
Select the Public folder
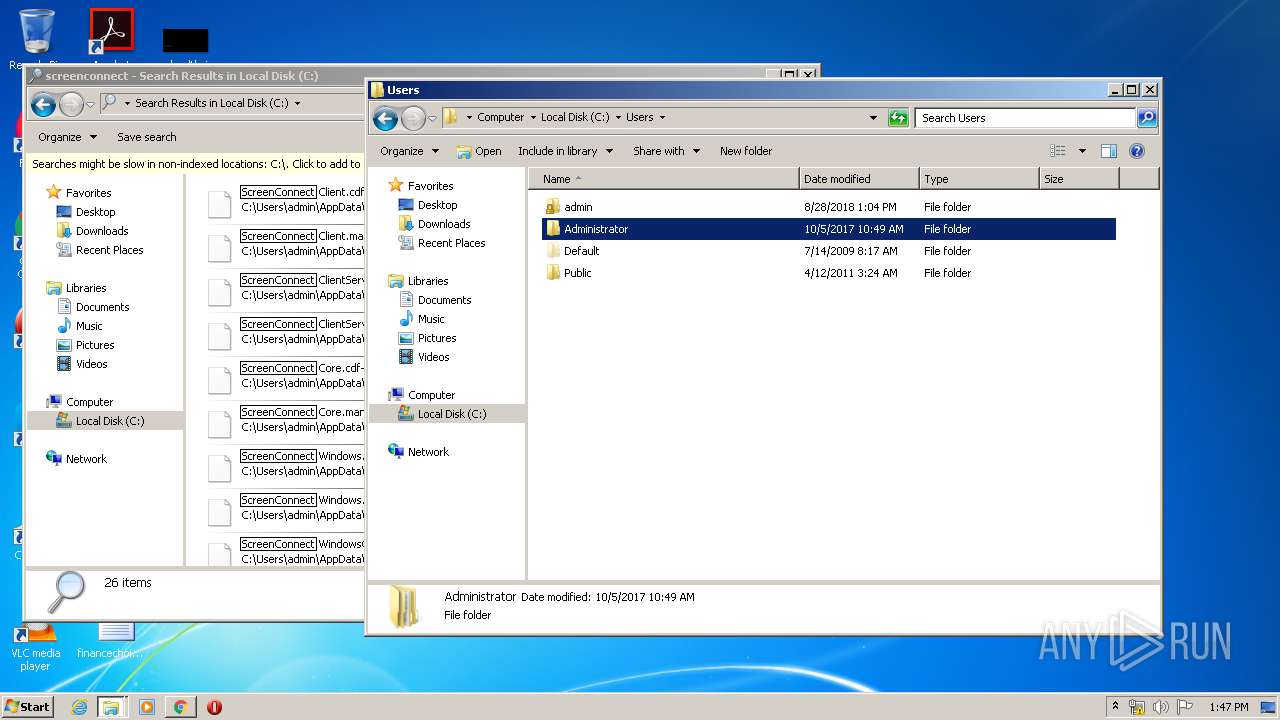[829, 273]
